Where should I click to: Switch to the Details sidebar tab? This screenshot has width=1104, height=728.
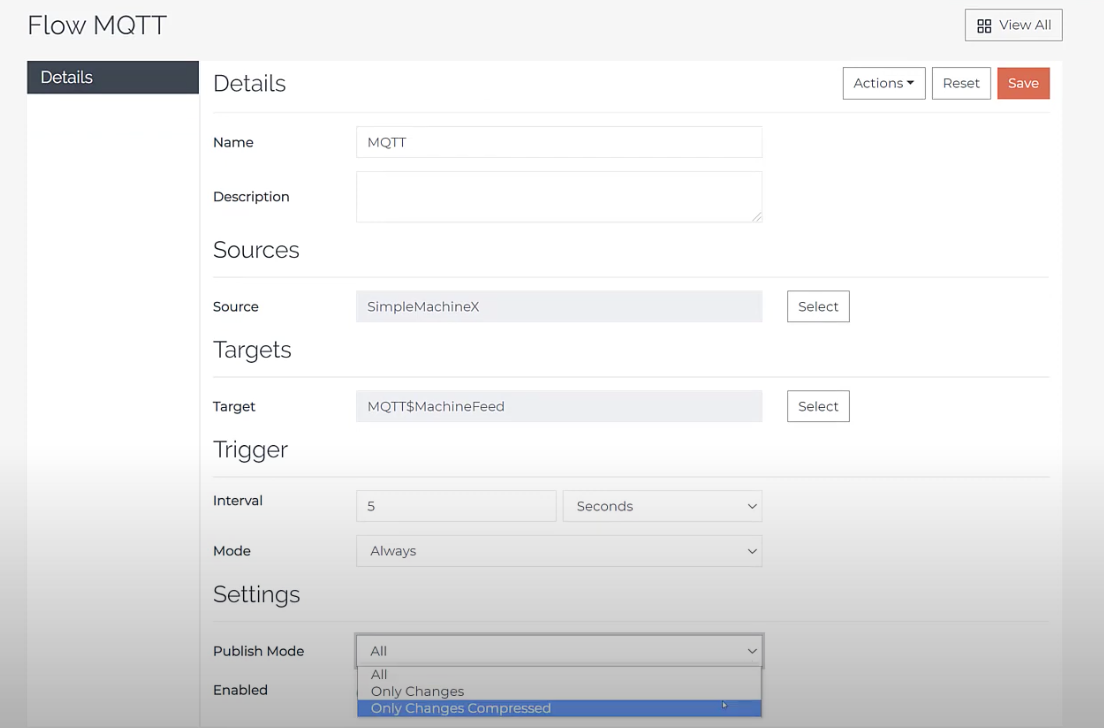[112, 77]
